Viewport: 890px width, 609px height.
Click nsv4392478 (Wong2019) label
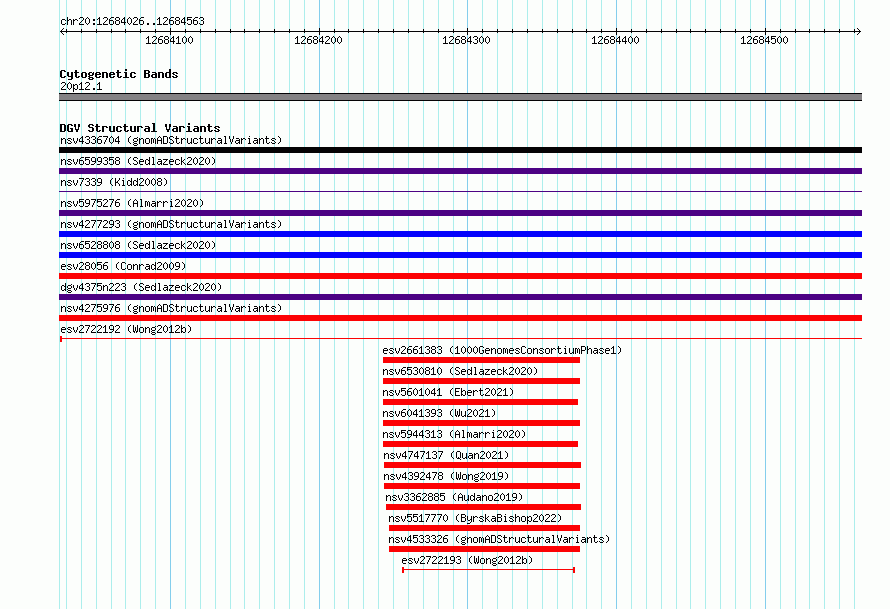point(446,476)
